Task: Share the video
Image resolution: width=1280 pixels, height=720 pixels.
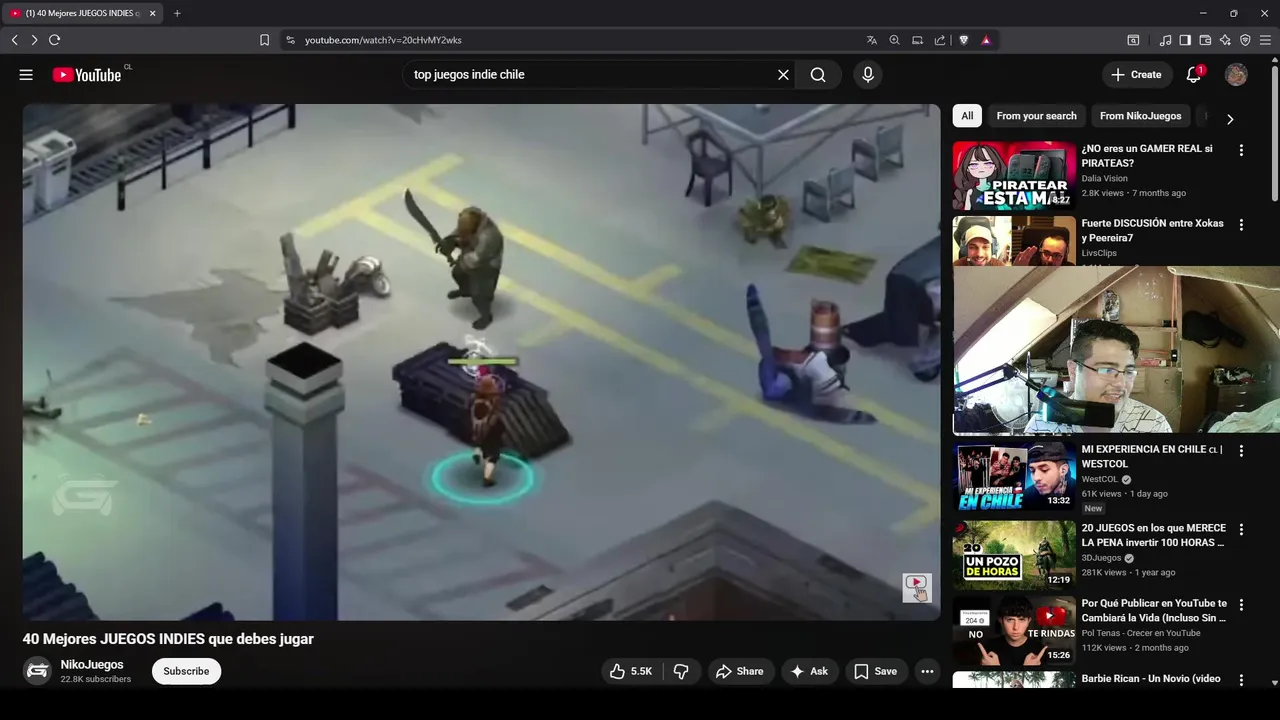Action: click(x=739, y=672)
